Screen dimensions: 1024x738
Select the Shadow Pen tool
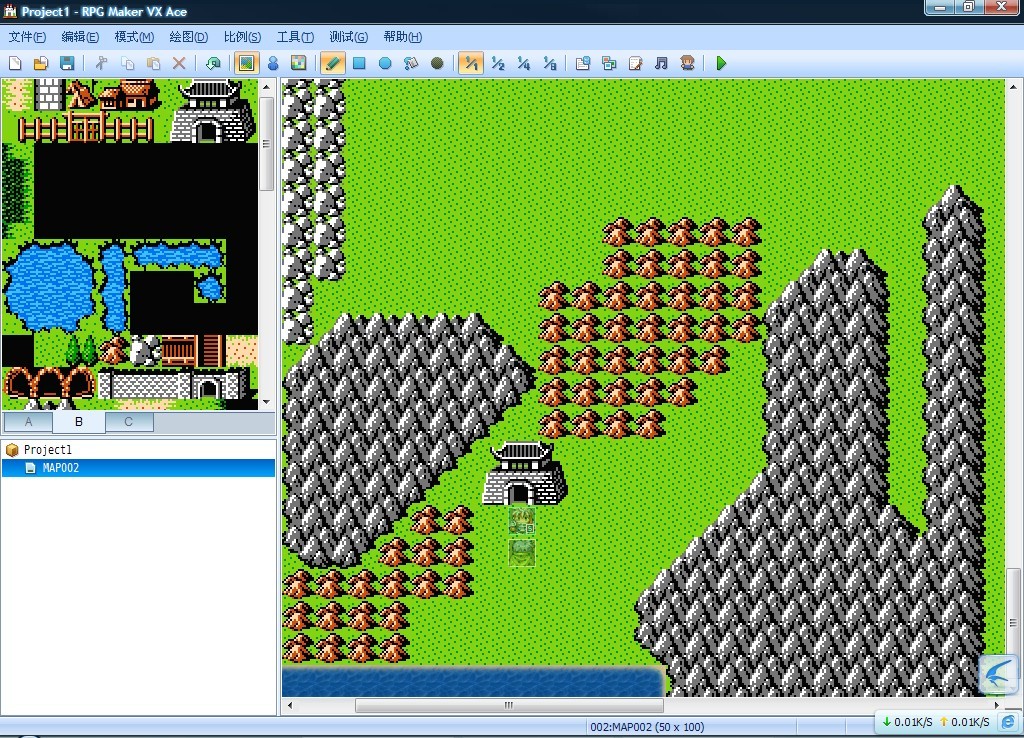[x=437, y=63]
